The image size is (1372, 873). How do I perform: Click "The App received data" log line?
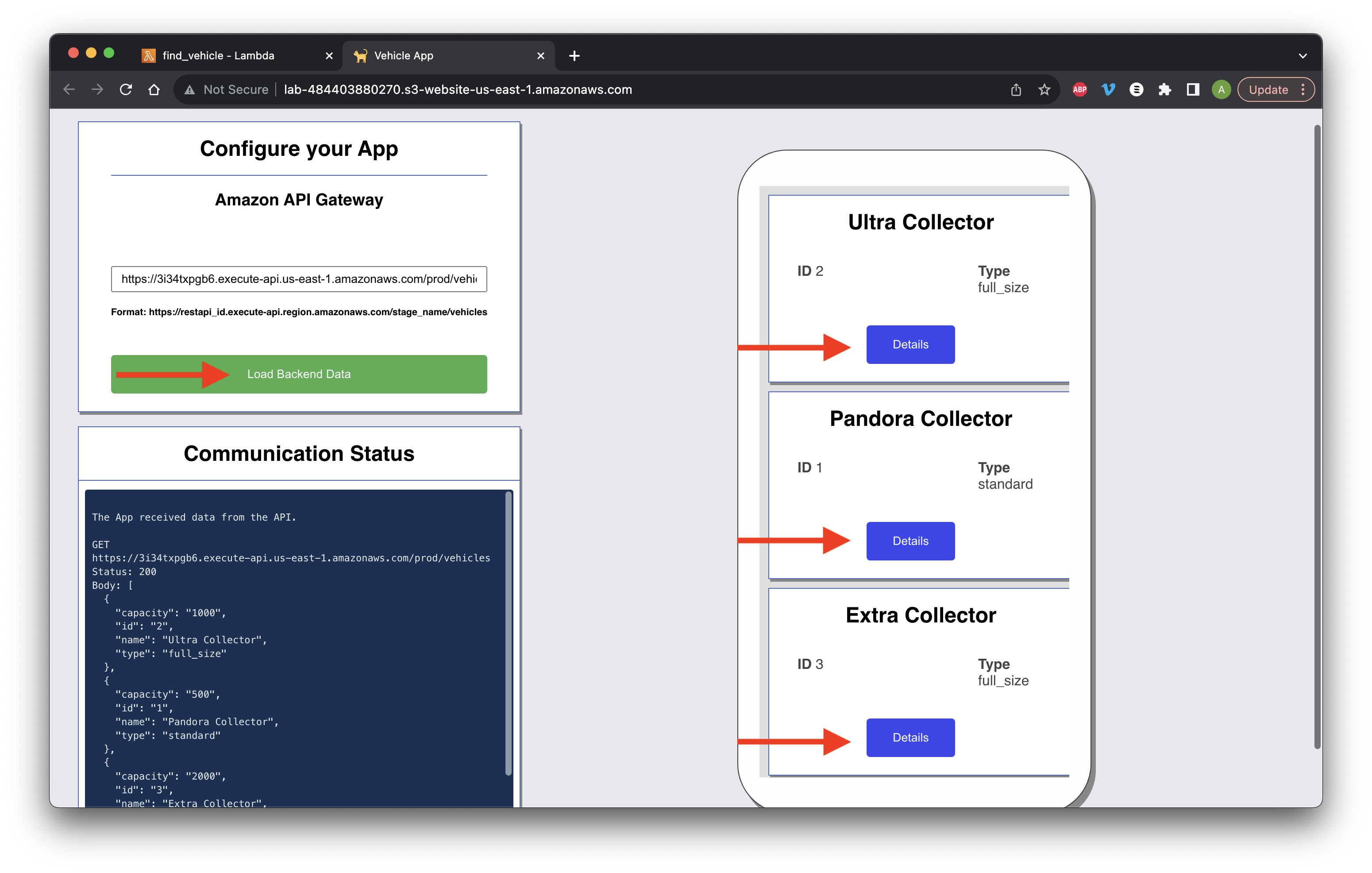(x=194, y=518)
